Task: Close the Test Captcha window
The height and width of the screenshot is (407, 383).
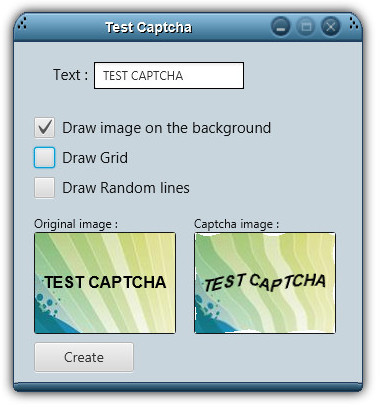Action: point(331,27)
